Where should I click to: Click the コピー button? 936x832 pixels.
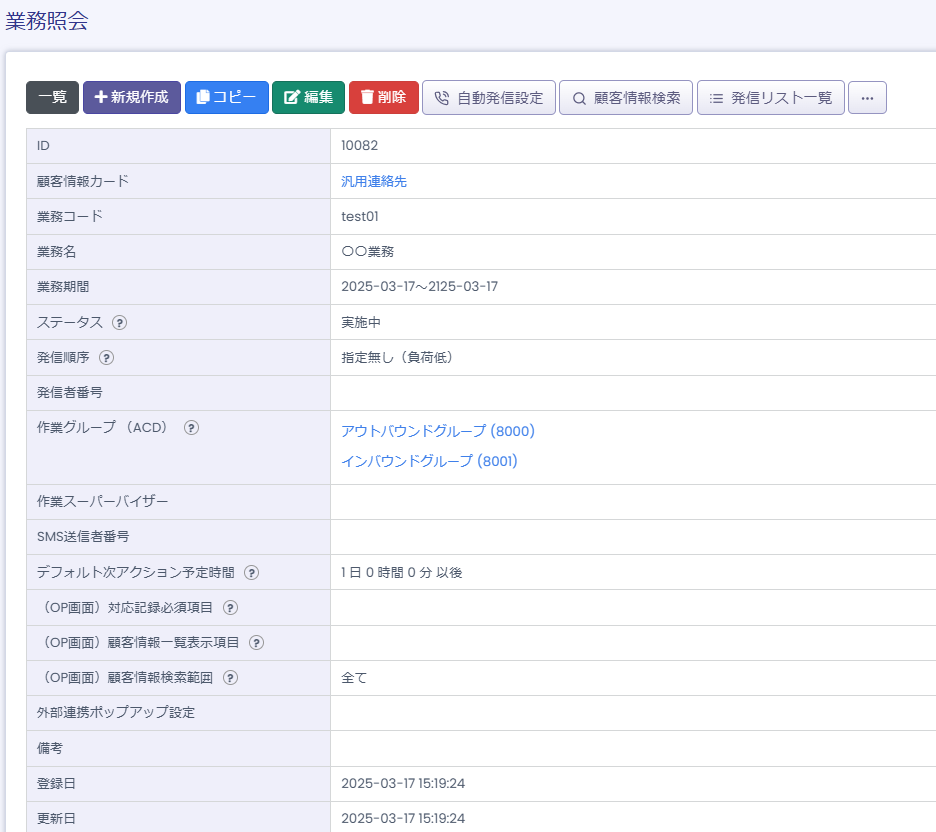(227, 97)
